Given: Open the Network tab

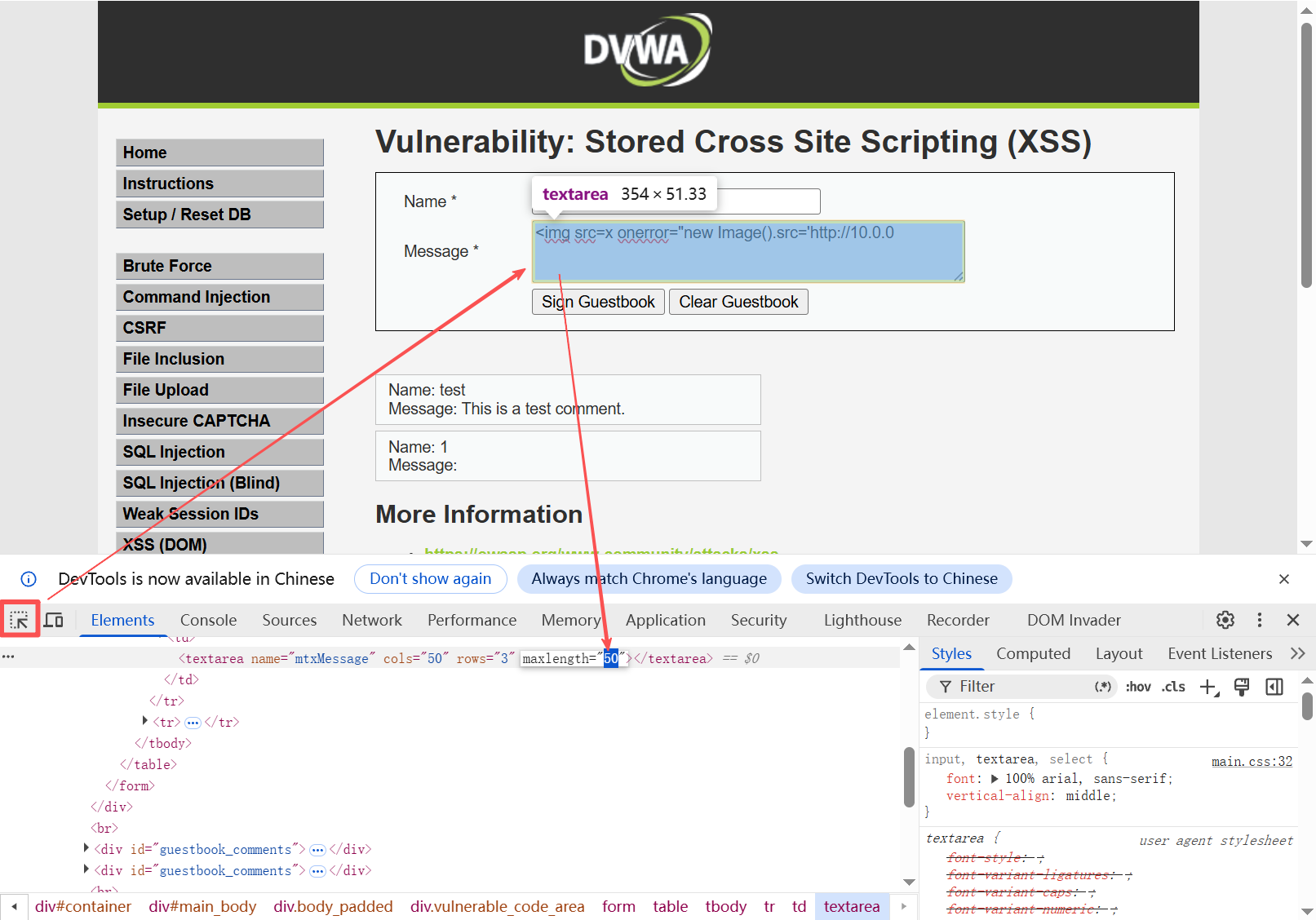Looking at the screenshot, I should (372, 620).
